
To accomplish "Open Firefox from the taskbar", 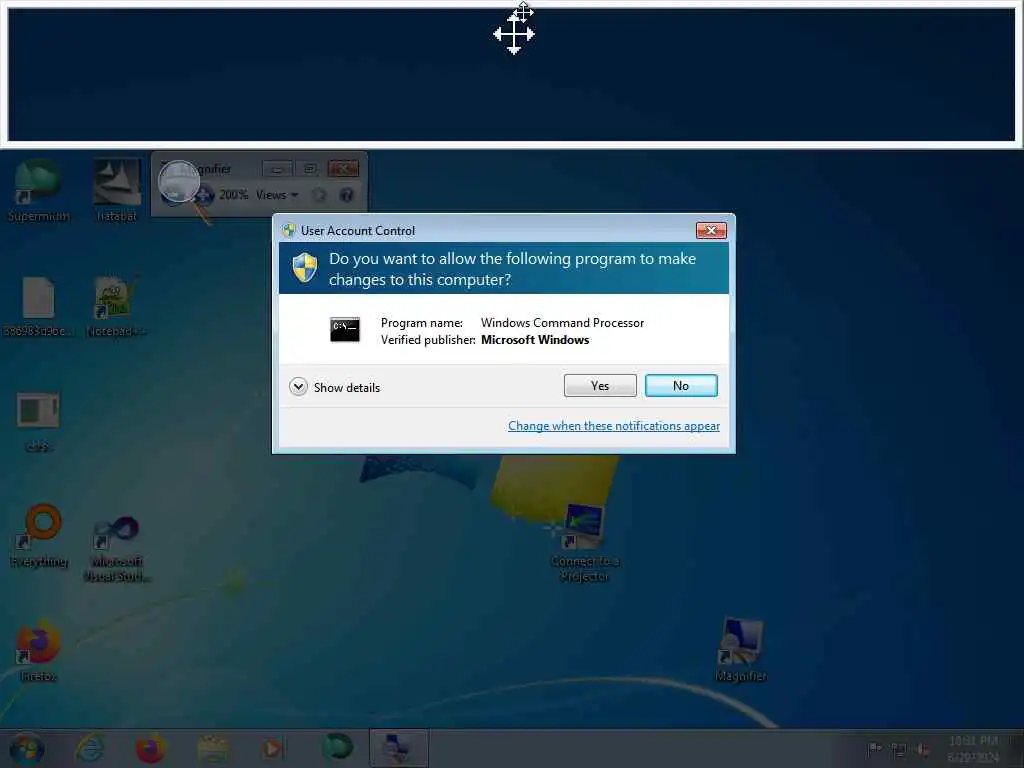I will click(x=150, y=748).
